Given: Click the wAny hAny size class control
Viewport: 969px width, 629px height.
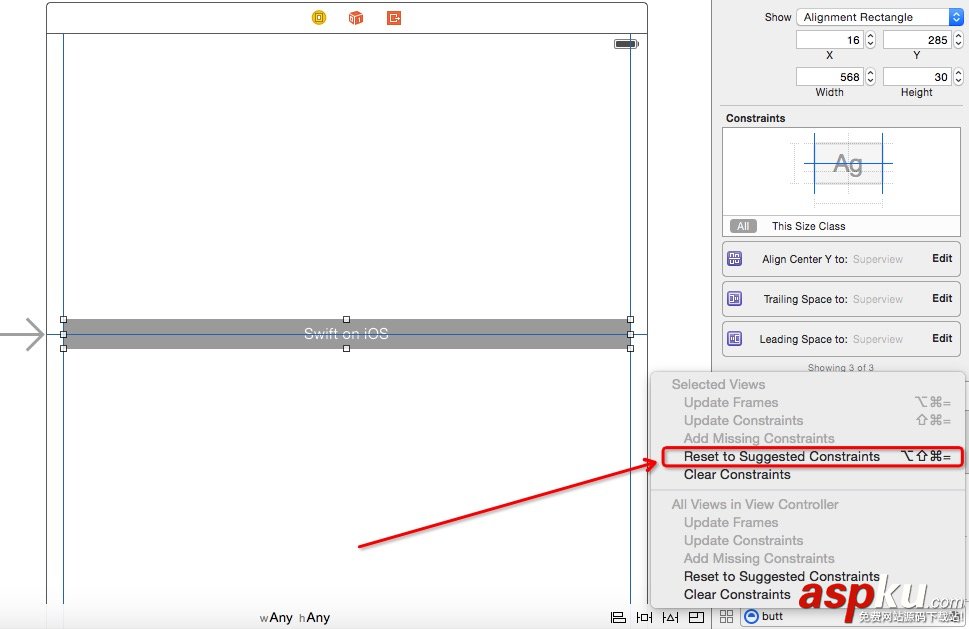Looking at the screenshot, I should click(295, 617).
